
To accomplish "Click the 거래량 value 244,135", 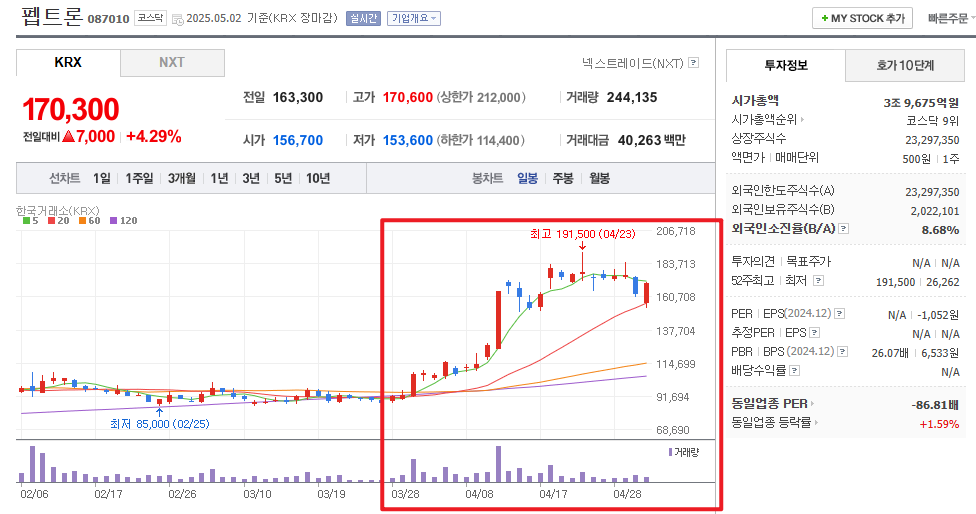I will click(x=632, y=98).
